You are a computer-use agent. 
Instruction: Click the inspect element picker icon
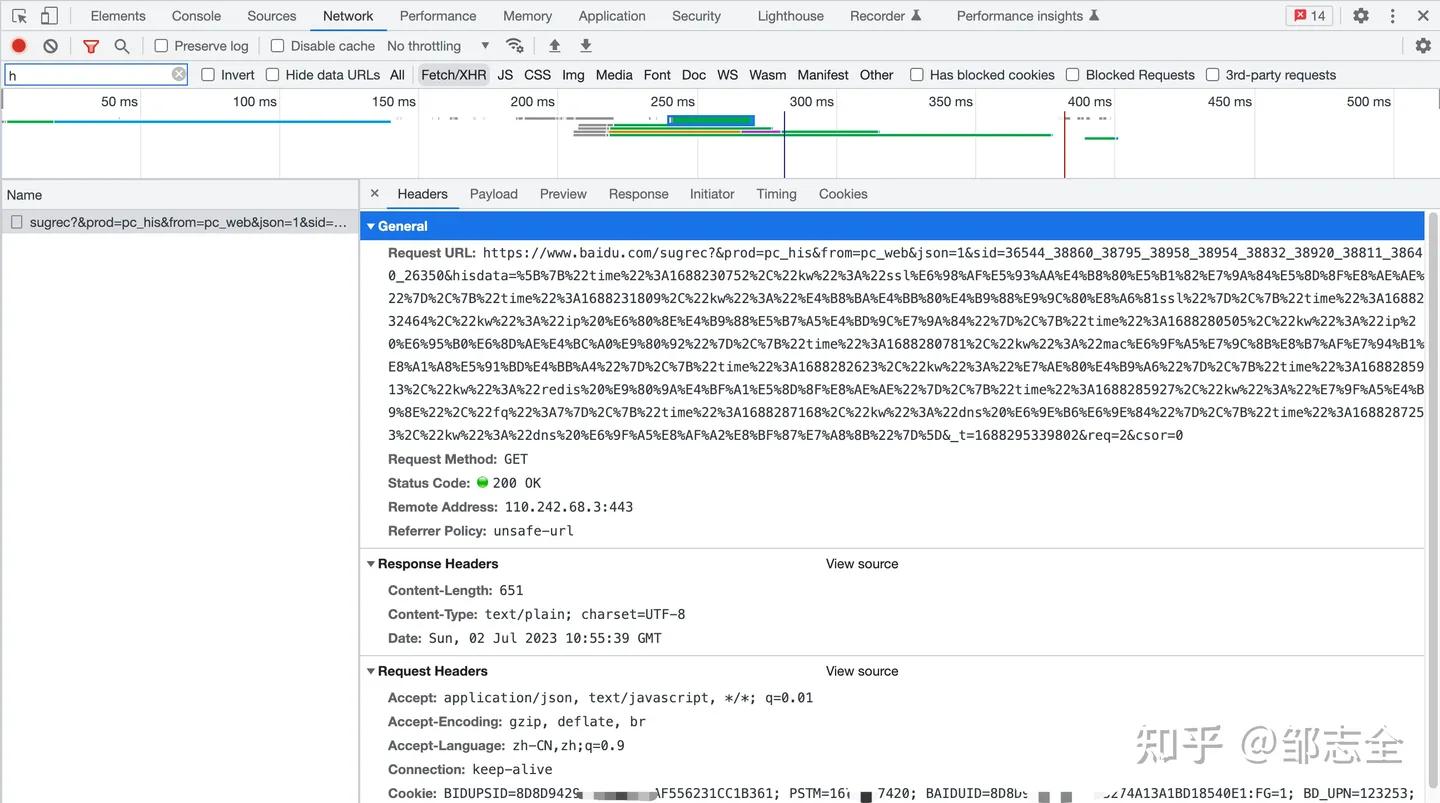(19, 16)
